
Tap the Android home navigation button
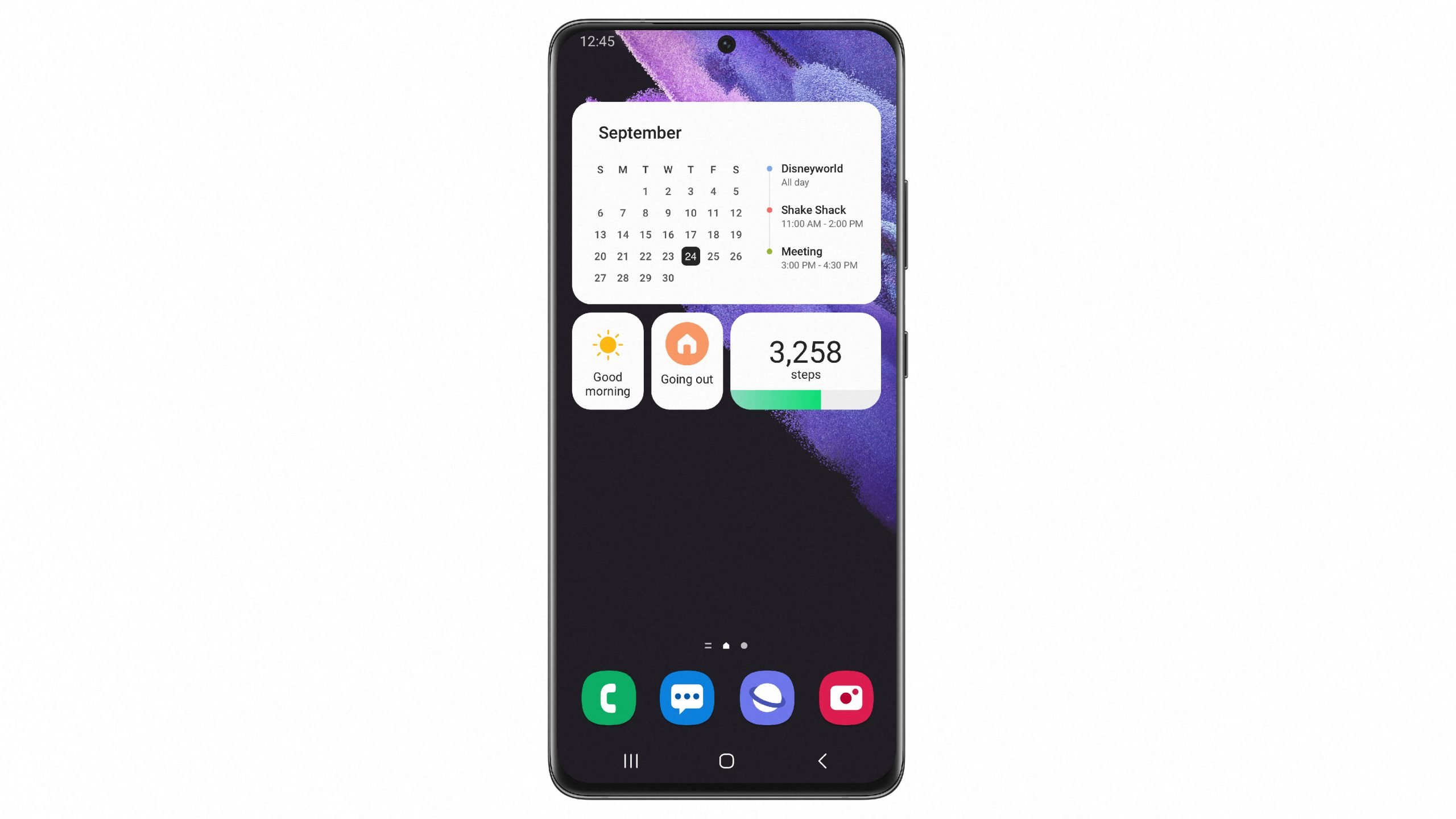727,761
